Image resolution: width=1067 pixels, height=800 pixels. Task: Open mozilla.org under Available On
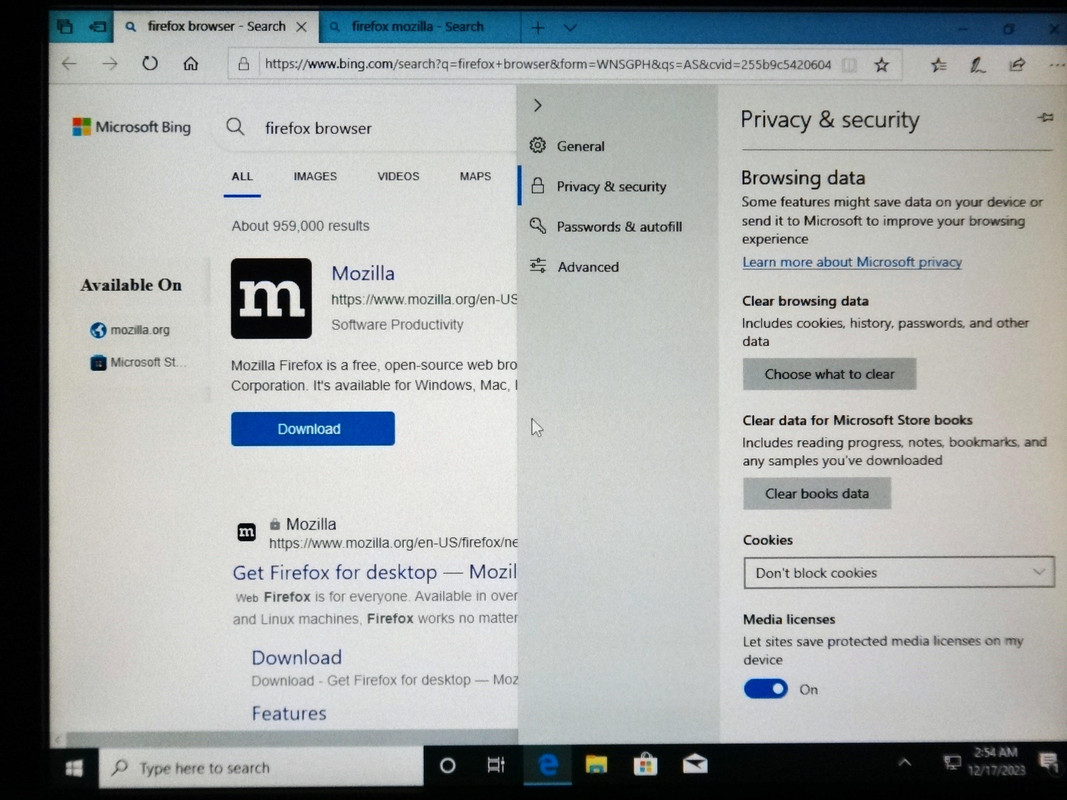pyautogui.click(x=130, y=330)
